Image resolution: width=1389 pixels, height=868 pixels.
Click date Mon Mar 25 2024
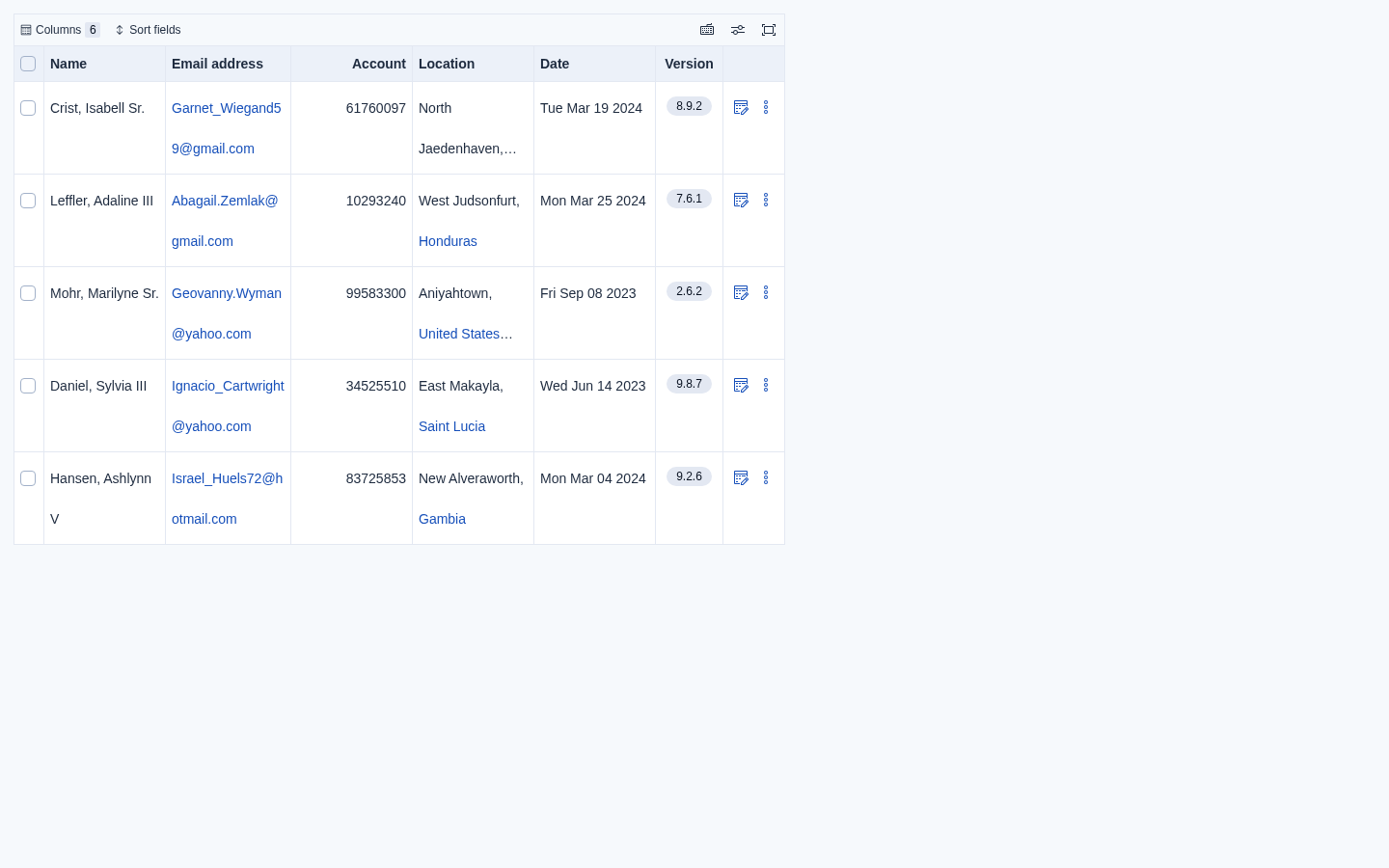tap(593, 201)
